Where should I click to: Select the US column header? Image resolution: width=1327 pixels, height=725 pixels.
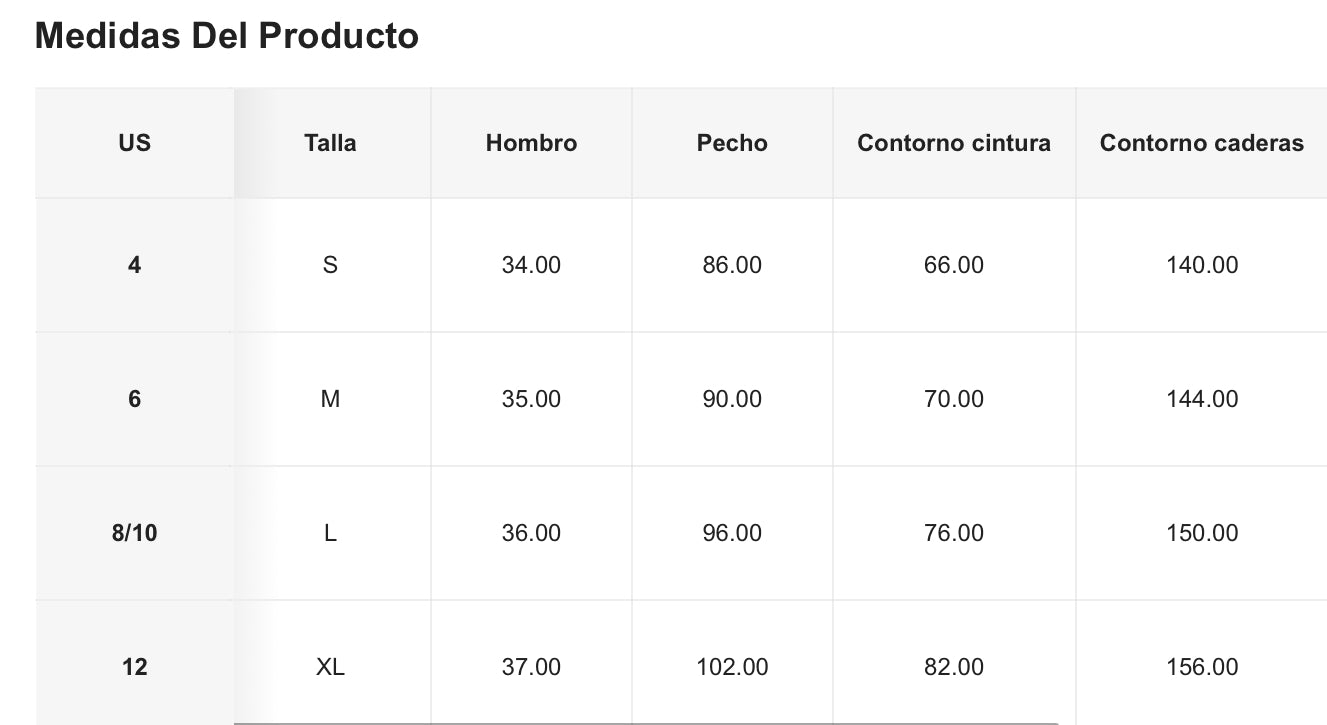coord(134,143)
